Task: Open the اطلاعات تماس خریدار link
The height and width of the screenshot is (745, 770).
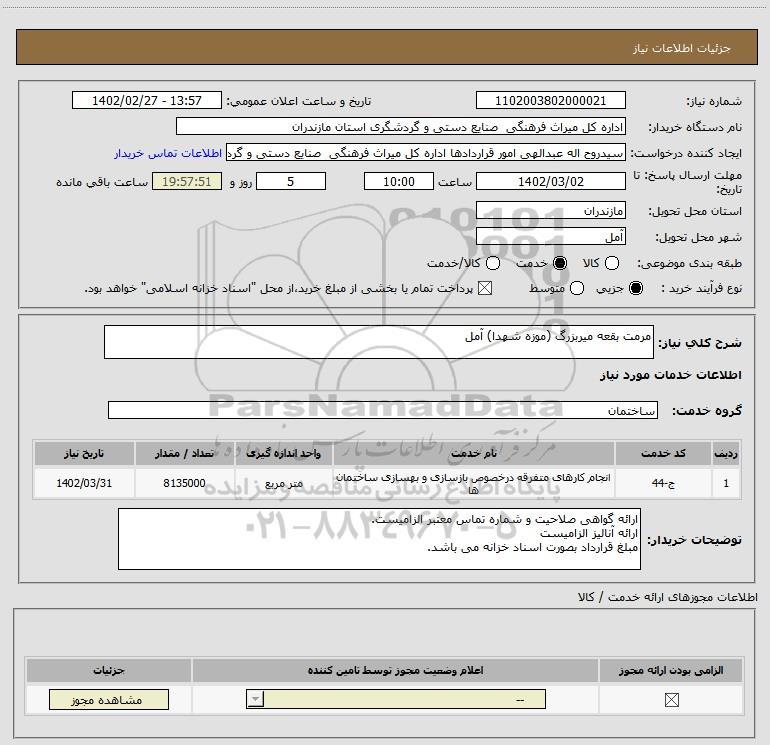Action: coord(168,153)
